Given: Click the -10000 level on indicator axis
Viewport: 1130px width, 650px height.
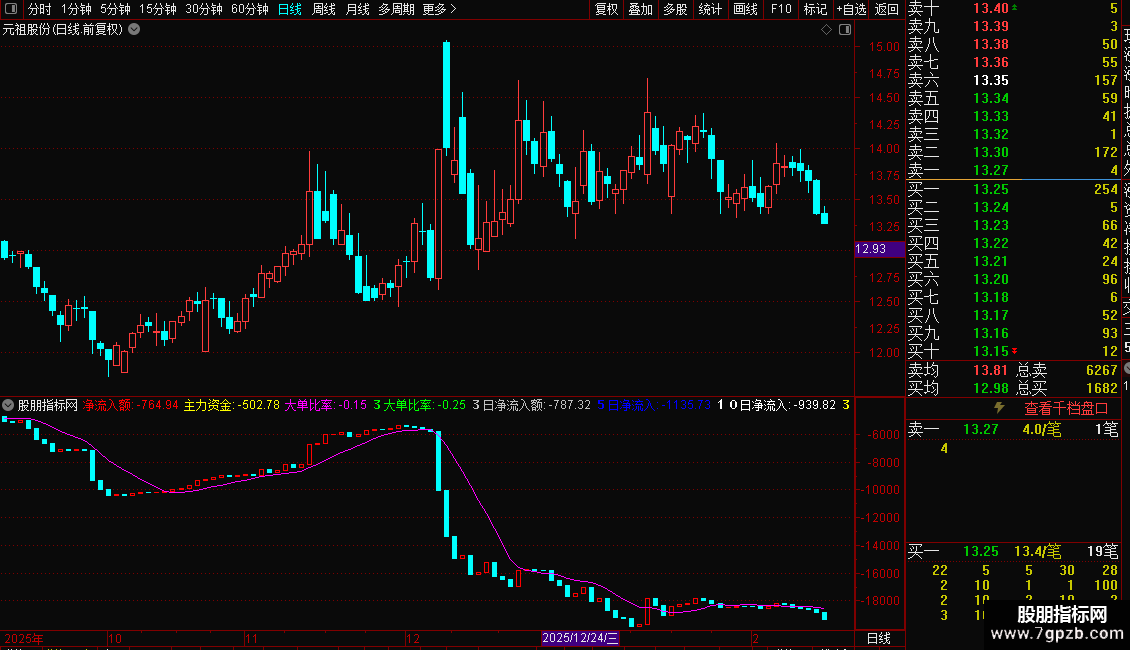Looking at the screenshot, I should coord(881,490).
